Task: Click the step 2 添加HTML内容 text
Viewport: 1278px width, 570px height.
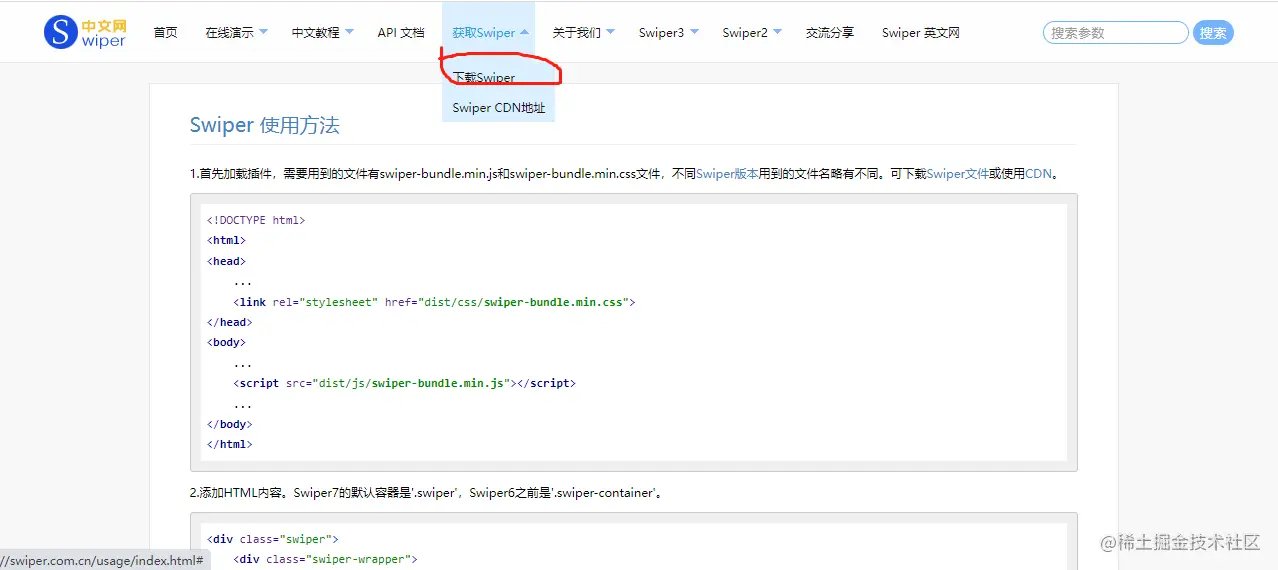Action: [426, 492]
